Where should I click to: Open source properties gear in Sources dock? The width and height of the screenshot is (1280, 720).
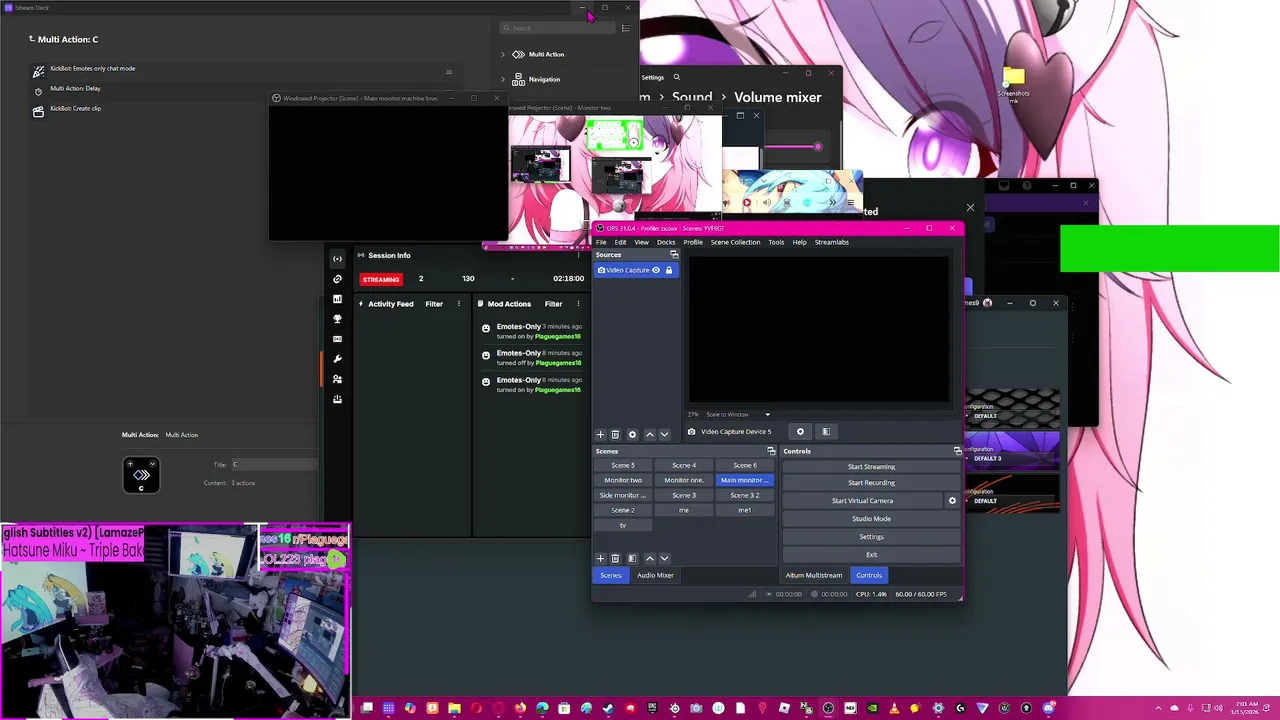[x=632, y=434]
